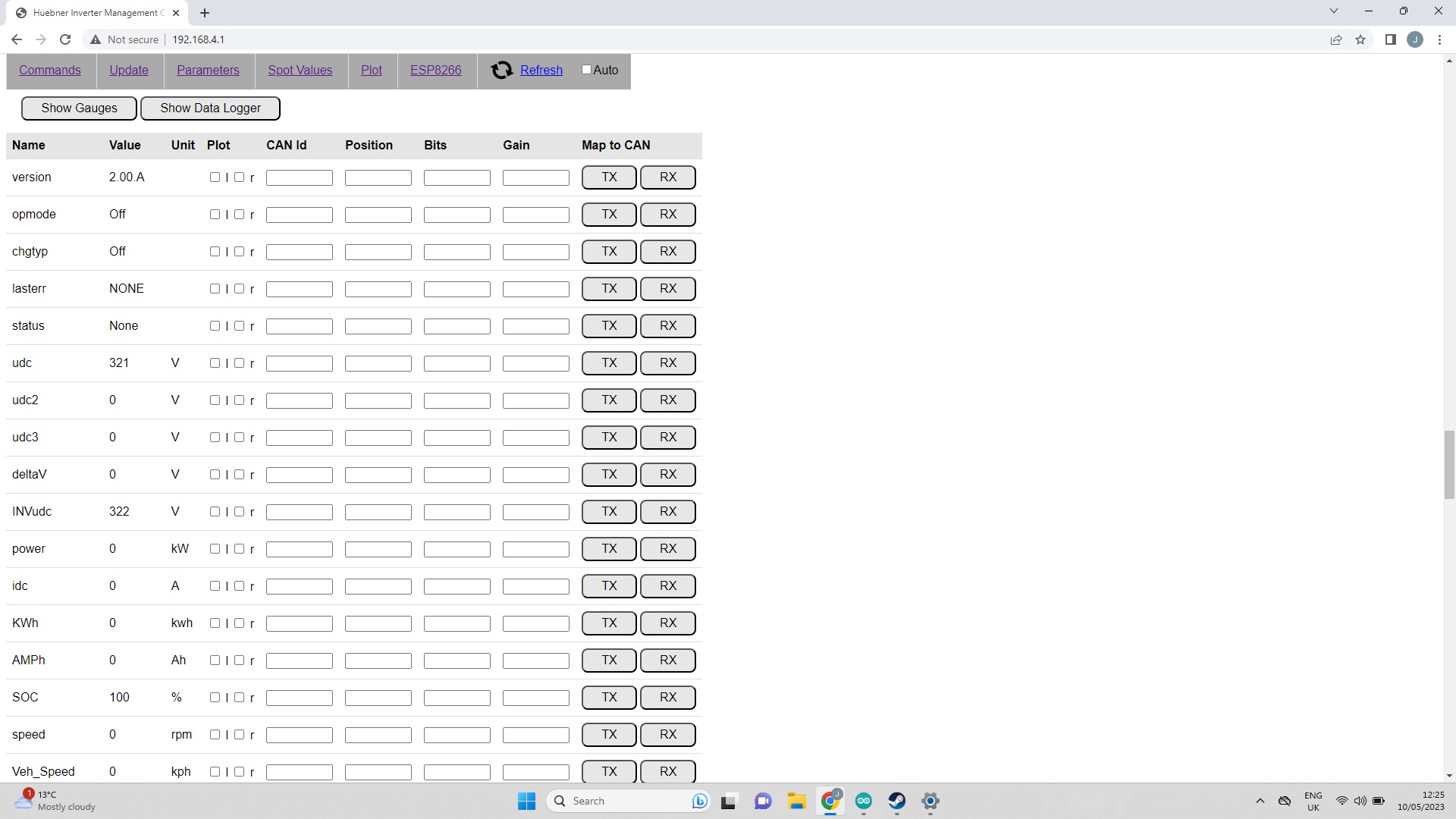The height and width of the screenshot is (819, 1456).
Task: Expand the tab search chevron in Chrome
Action: point(1333,11)
